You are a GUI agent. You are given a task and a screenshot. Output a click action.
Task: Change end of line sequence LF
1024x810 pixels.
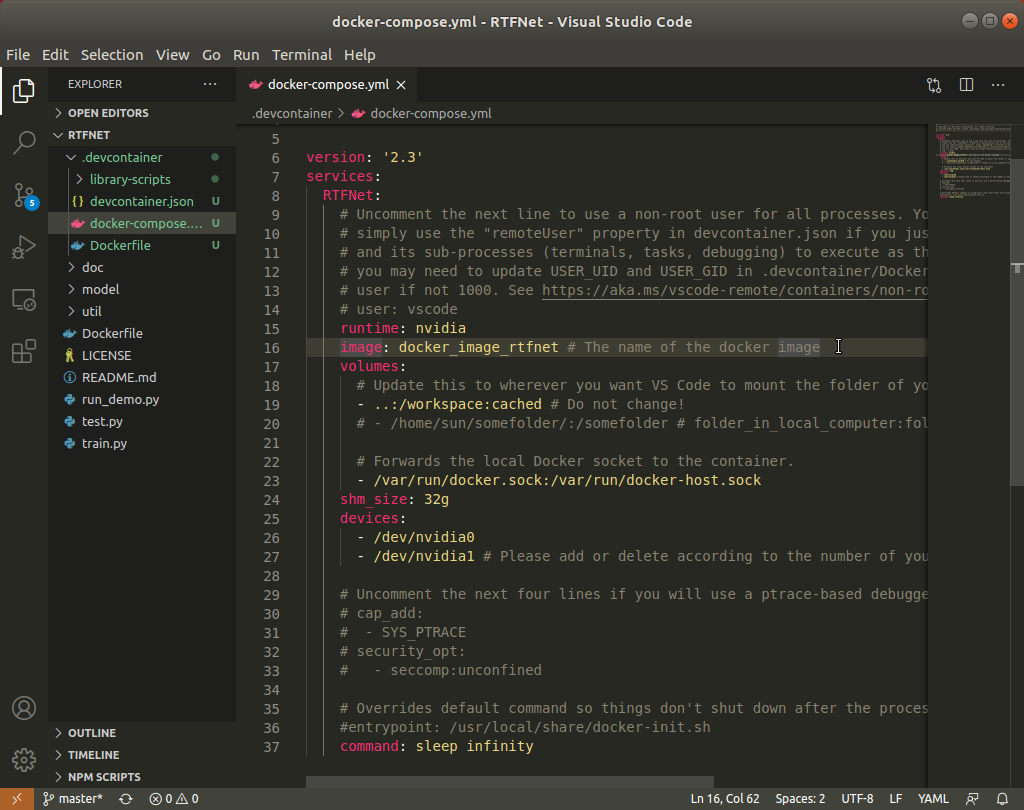895,799
